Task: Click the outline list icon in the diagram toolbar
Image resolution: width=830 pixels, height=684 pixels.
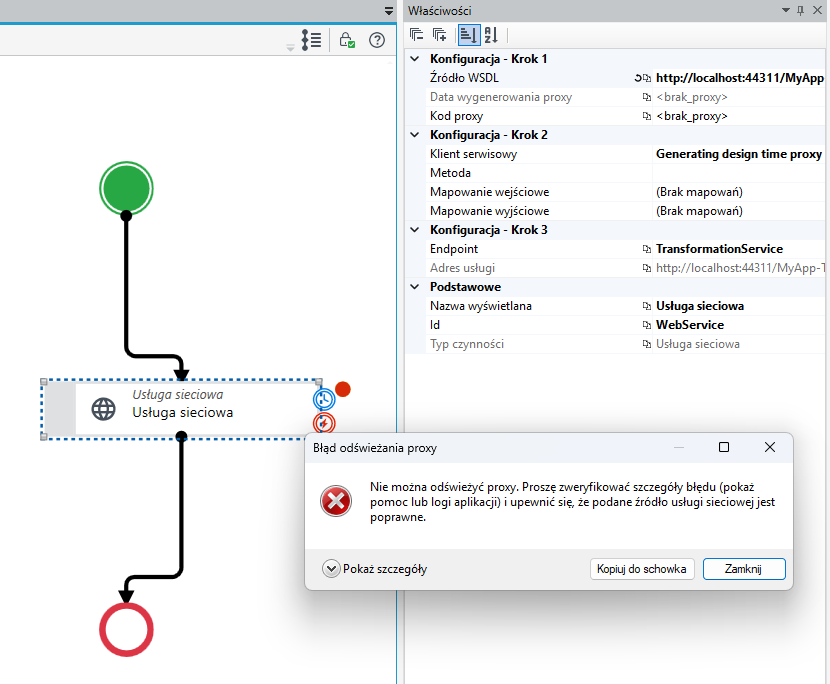Action: click(x=311, y=40)
